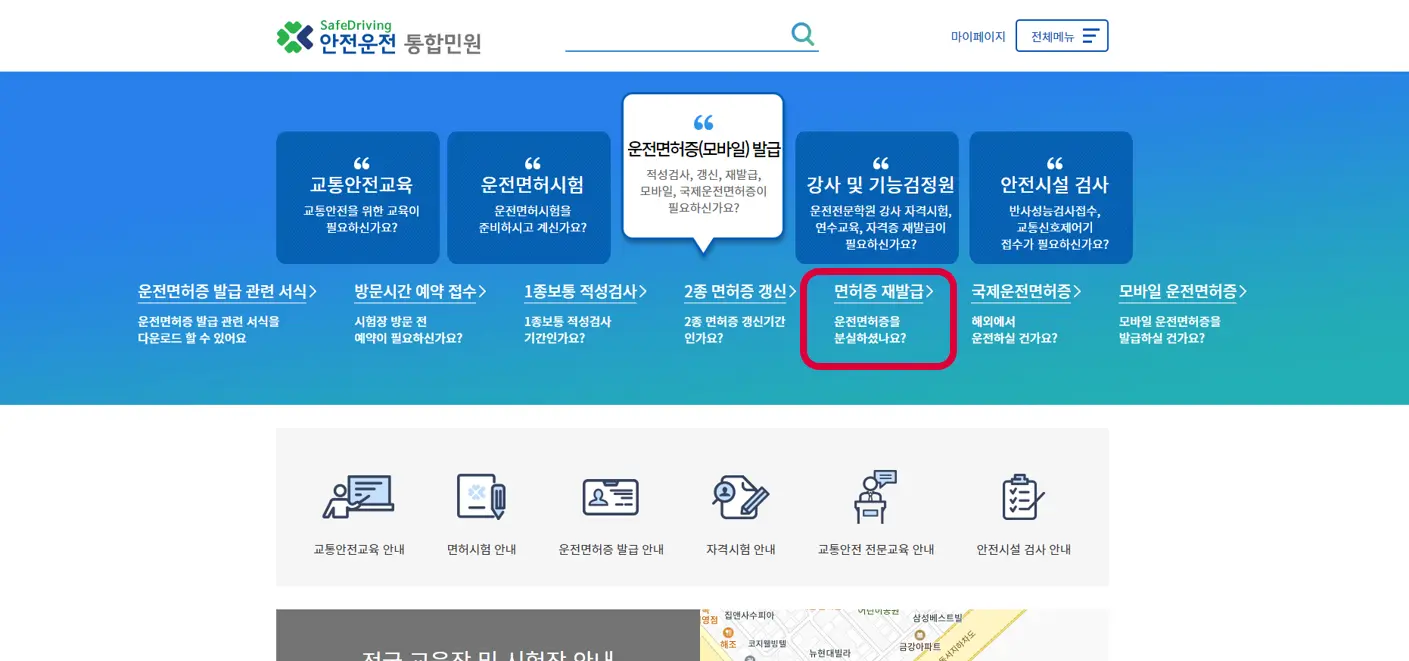The height and width of the screenshot is (661, 1409).
Task: Expand the 국제운전면허증 section
Action: [x=1022, y=291]
